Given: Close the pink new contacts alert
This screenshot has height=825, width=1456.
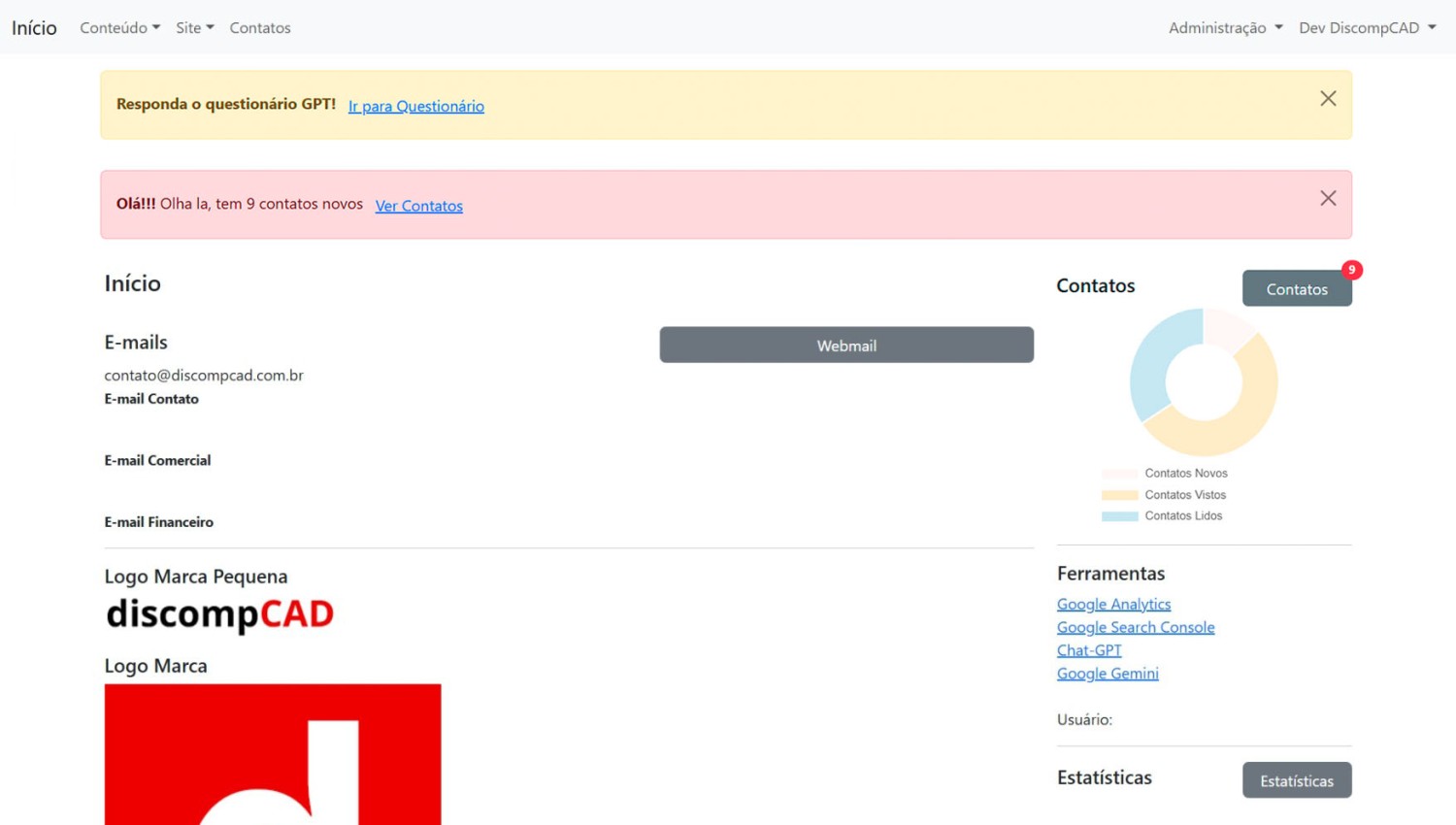Looking at the screenshot, I should [1328, 199].
